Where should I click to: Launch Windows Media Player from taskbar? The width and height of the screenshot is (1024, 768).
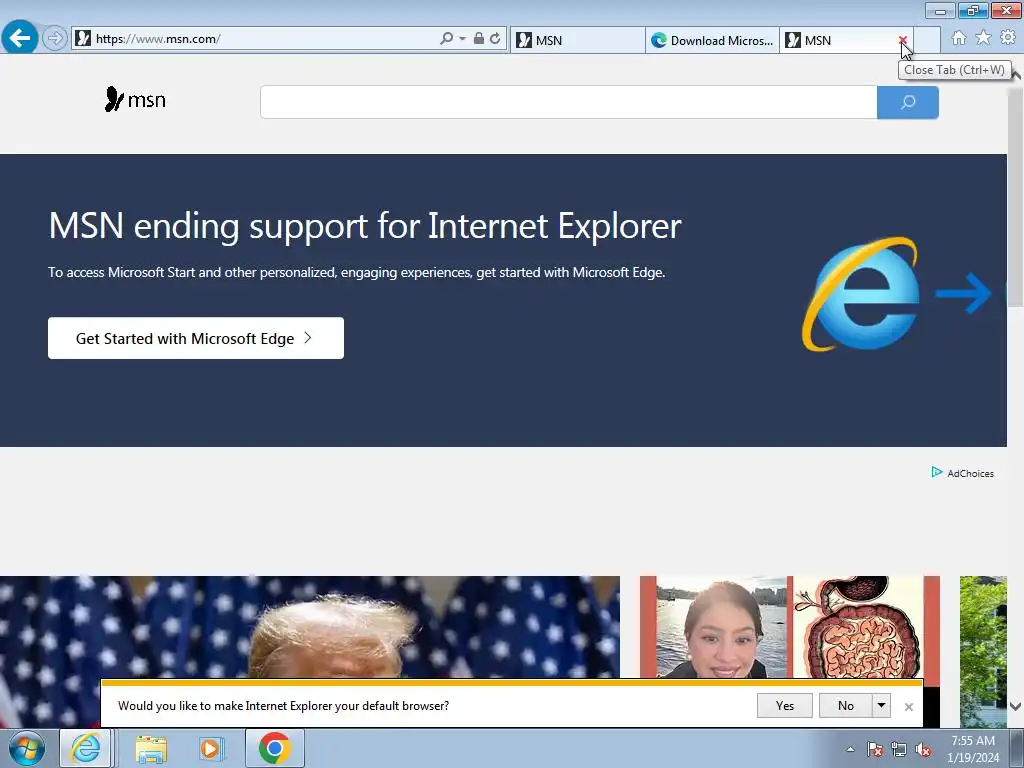[x=211, y=748]
